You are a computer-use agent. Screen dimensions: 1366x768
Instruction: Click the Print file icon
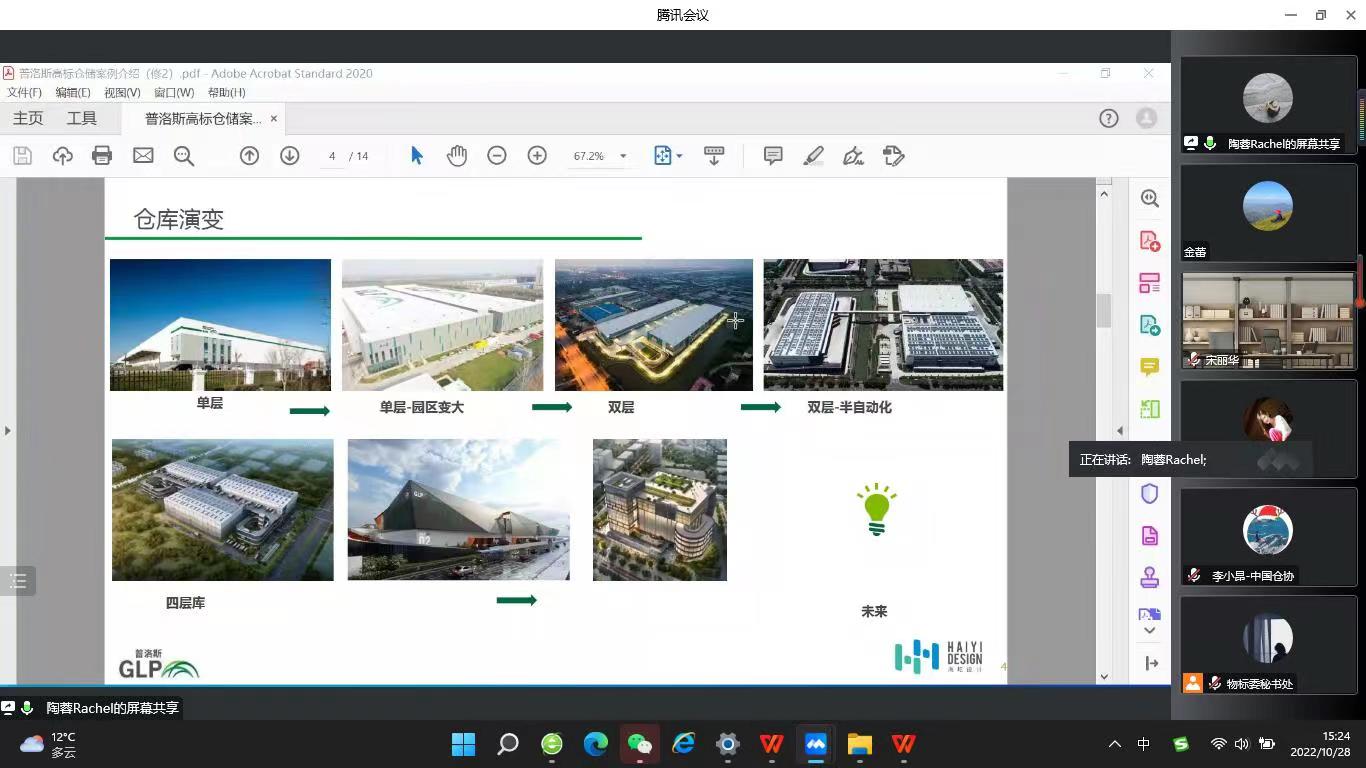click(x=102, y=156)
